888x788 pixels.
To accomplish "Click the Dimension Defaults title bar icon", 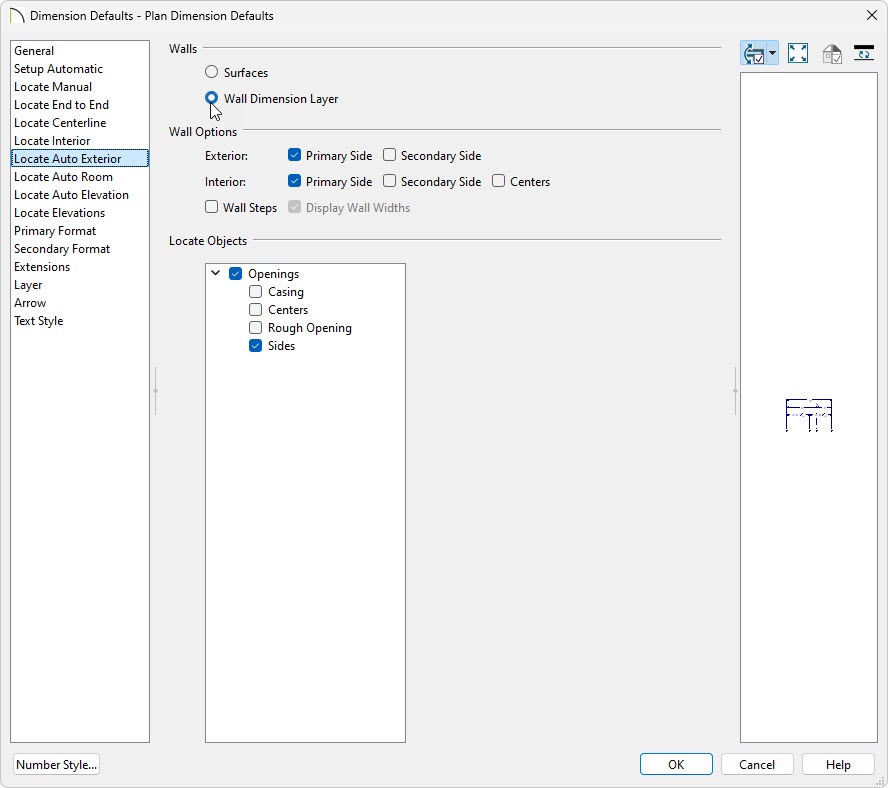I will 17,15.
